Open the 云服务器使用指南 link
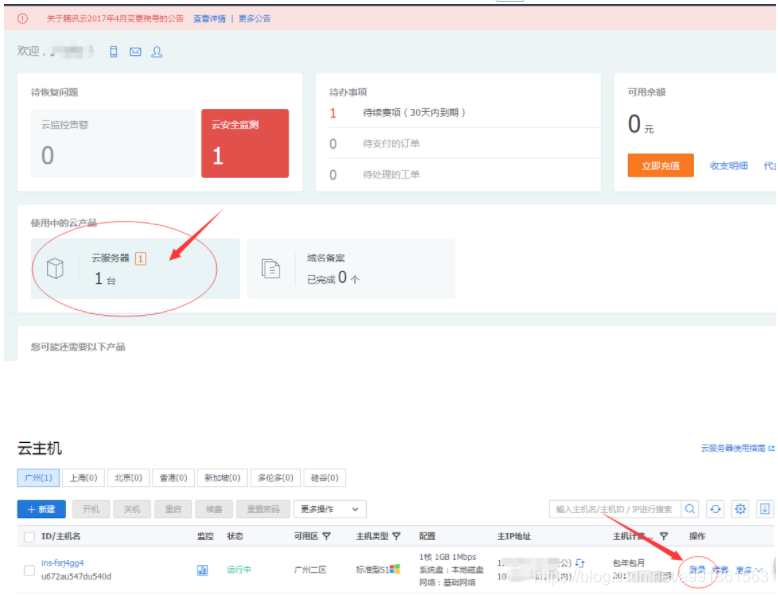778x595 pixels. tap(737, 448)
